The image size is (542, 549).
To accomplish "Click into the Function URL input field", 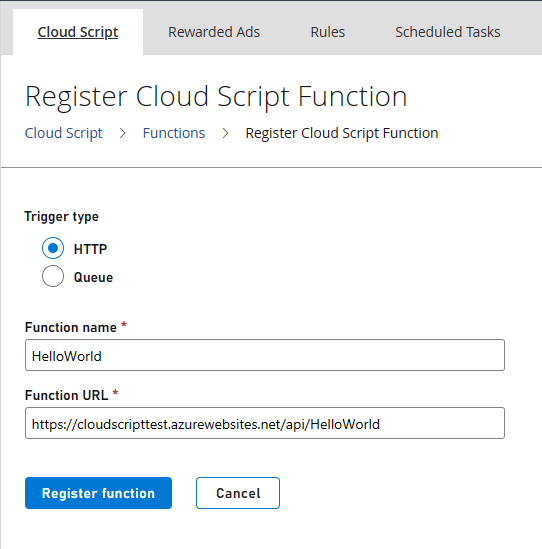I will [265, 423].
